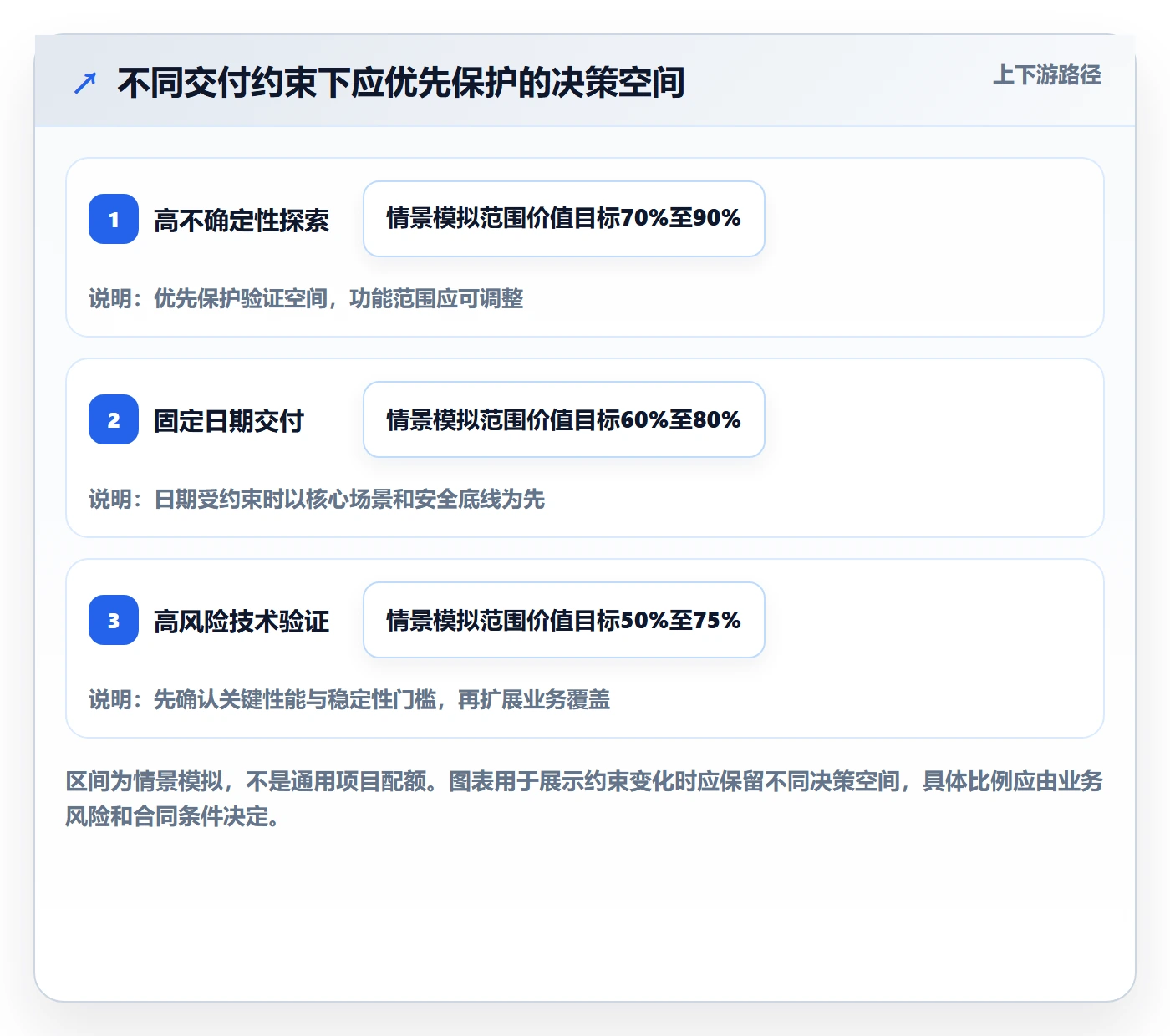
Task: Open the 上下游路径 label in the header
Action: [1047, 75]
